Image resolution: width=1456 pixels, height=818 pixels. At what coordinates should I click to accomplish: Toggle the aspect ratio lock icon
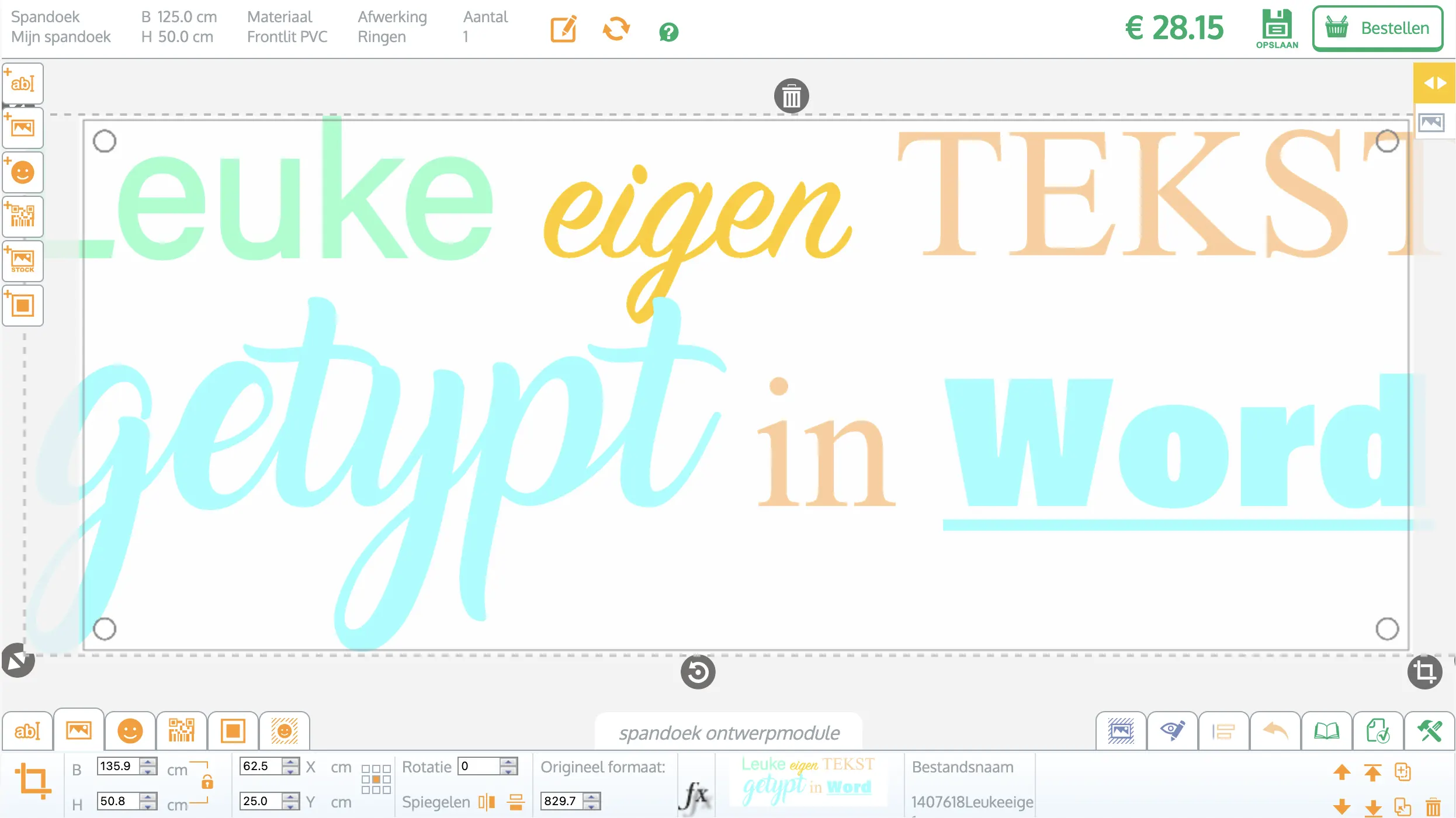click(x=207, y=781)
